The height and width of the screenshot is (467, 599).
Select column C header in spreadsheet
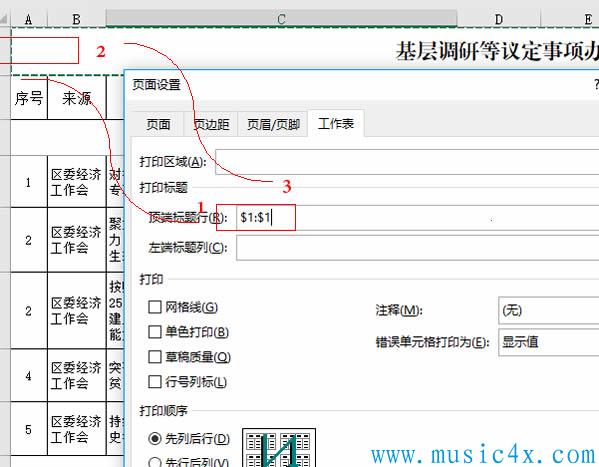(x=281, y=19)
